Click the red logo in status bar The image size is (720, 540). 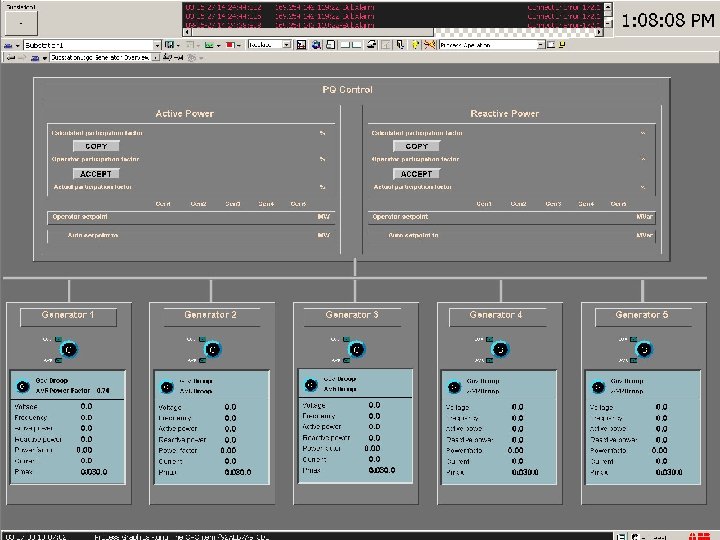coord(699,536)
